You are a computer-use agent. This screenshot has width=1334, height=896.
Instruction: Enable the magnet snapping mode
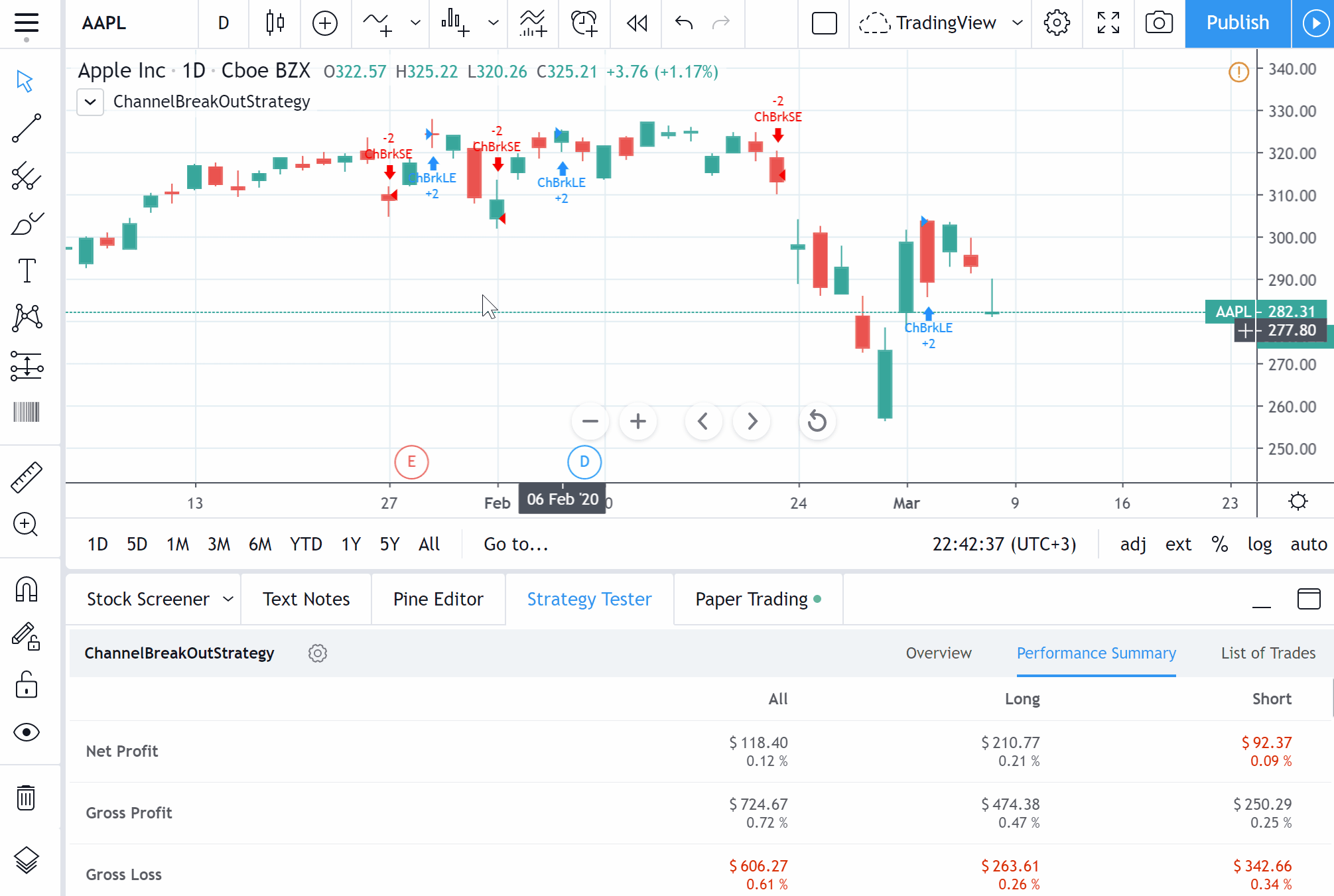[x=27, y=588]
